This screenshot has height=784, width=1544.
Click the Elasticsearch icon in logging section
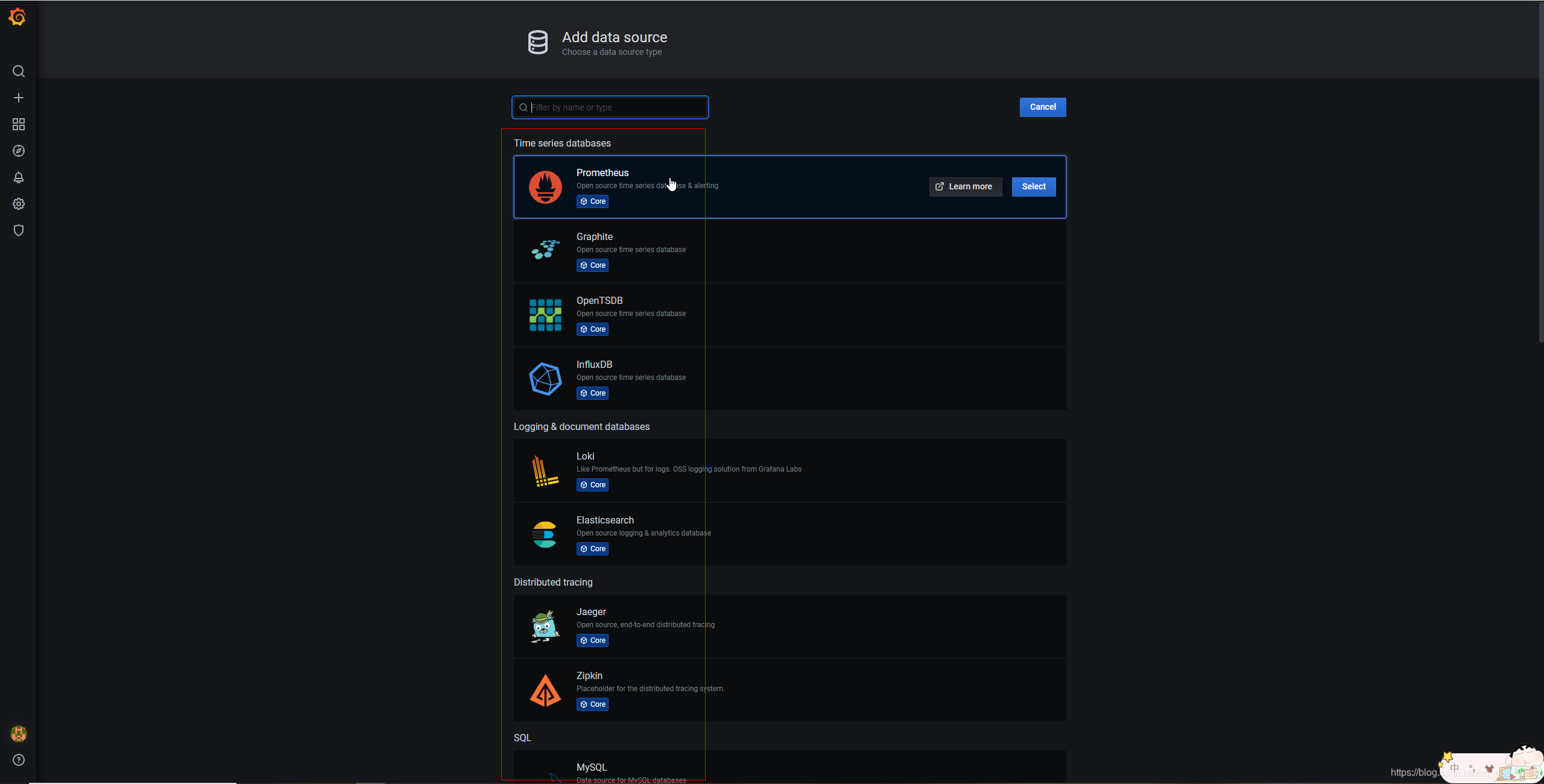pos(544,534)
